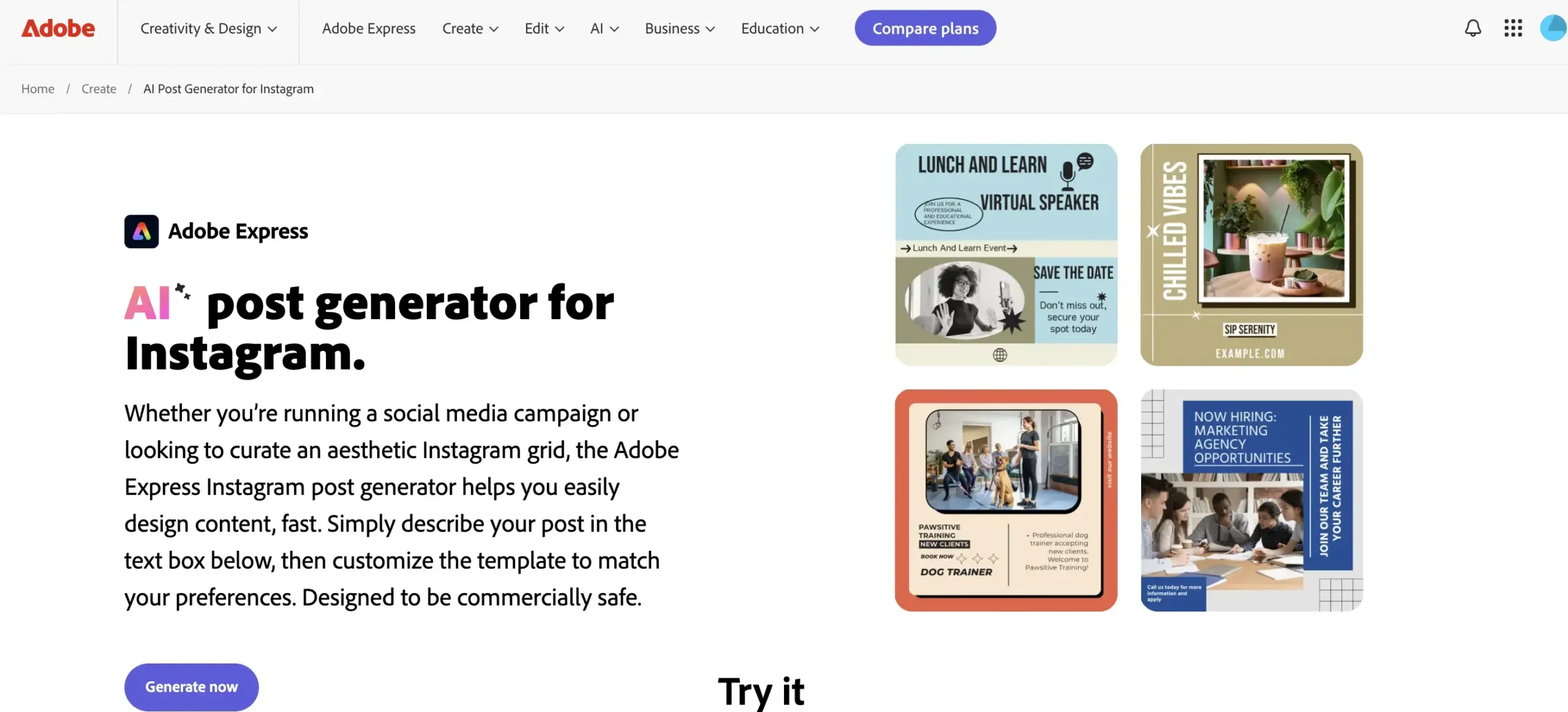Click the Compare plans button
1568x712 pixels.
click(x=924, y=28)
